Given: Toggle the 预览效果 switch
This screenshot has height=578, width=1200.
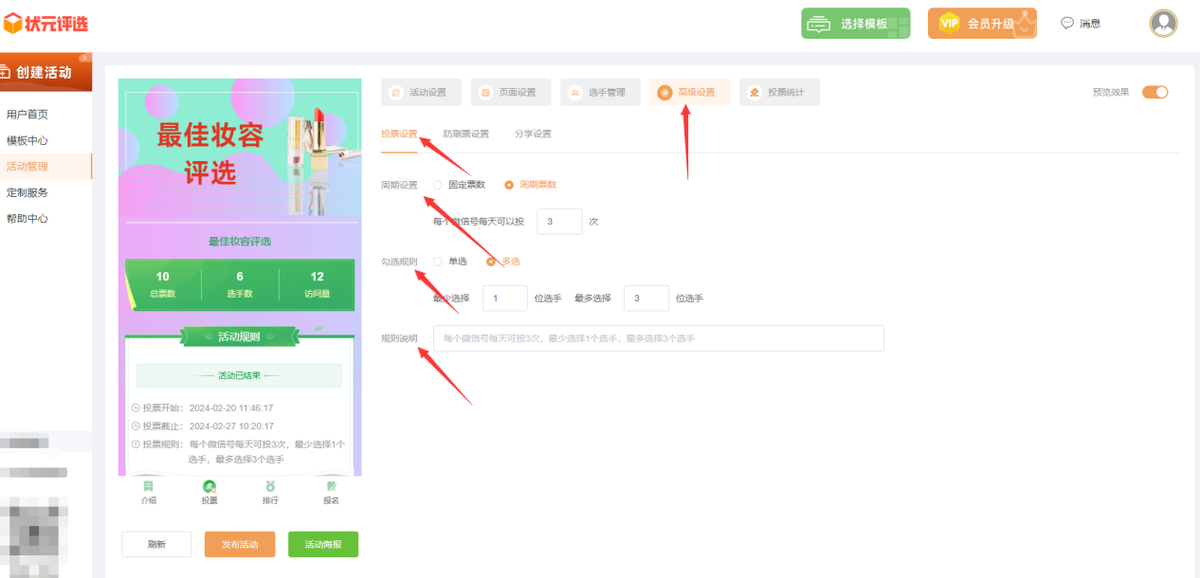Looking at the screenshot, I should point(1154,92).
